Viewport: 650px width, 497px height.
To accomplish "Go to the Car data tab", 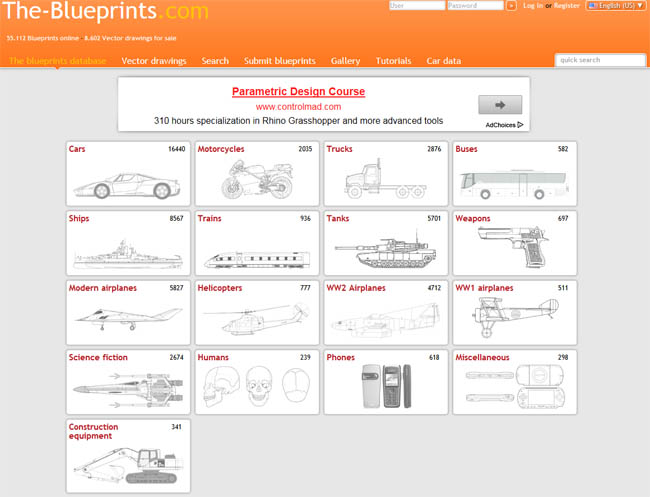I will pyautogui.click(x=444, y=61).
